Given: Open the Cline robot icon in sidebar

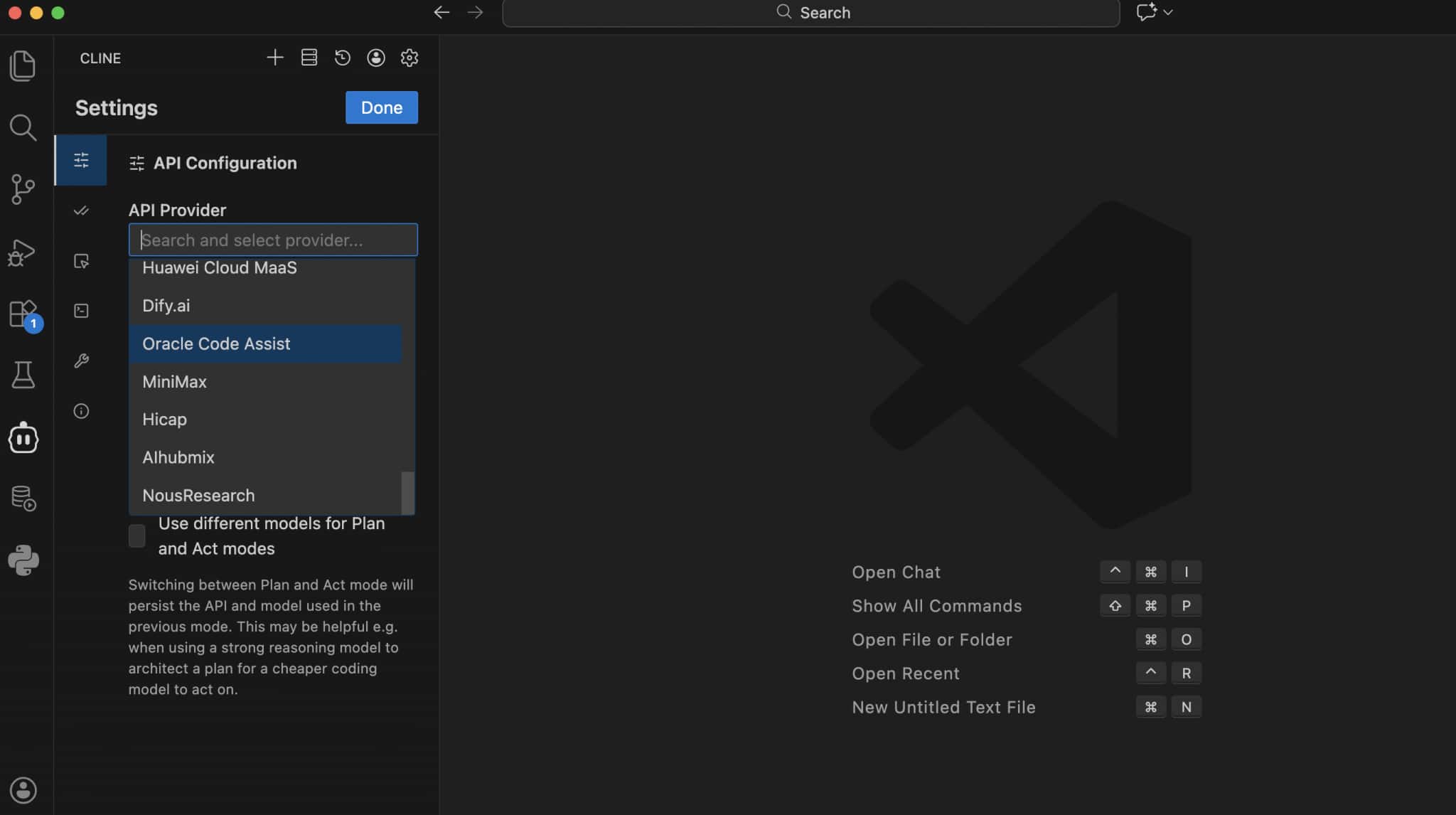Looking at the screenshot, I should [23, 437].
